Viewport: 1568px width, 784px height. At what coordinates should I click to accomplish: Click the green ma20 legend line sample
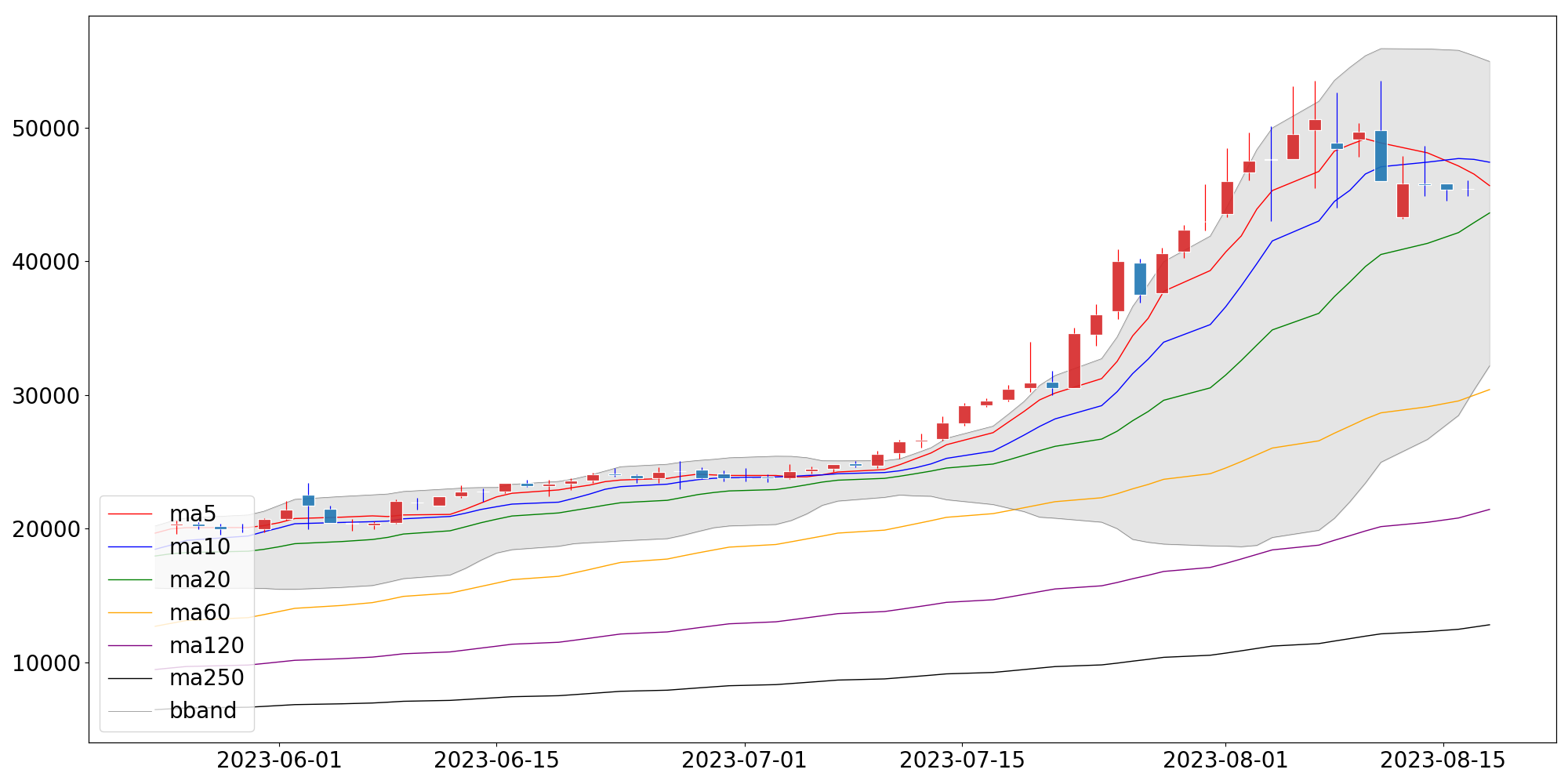pos(130,580)
